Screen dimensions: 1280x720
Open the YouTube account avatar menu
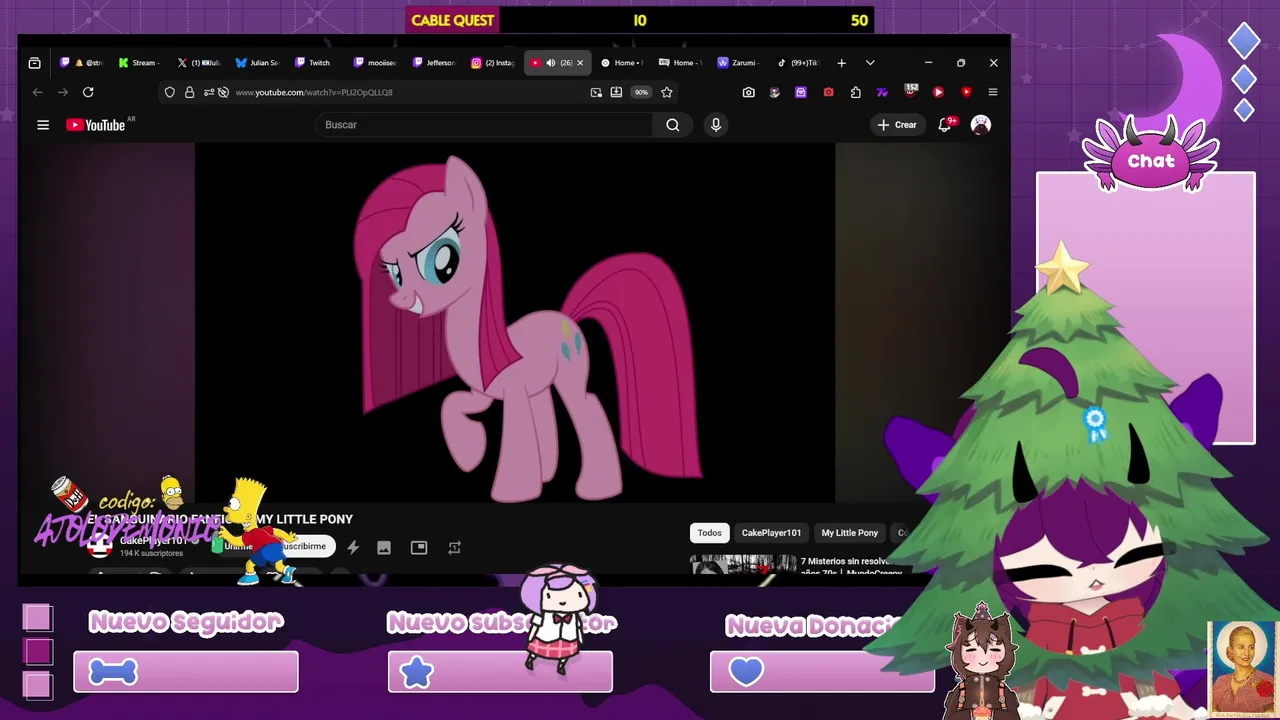click(x=981, y=125)
